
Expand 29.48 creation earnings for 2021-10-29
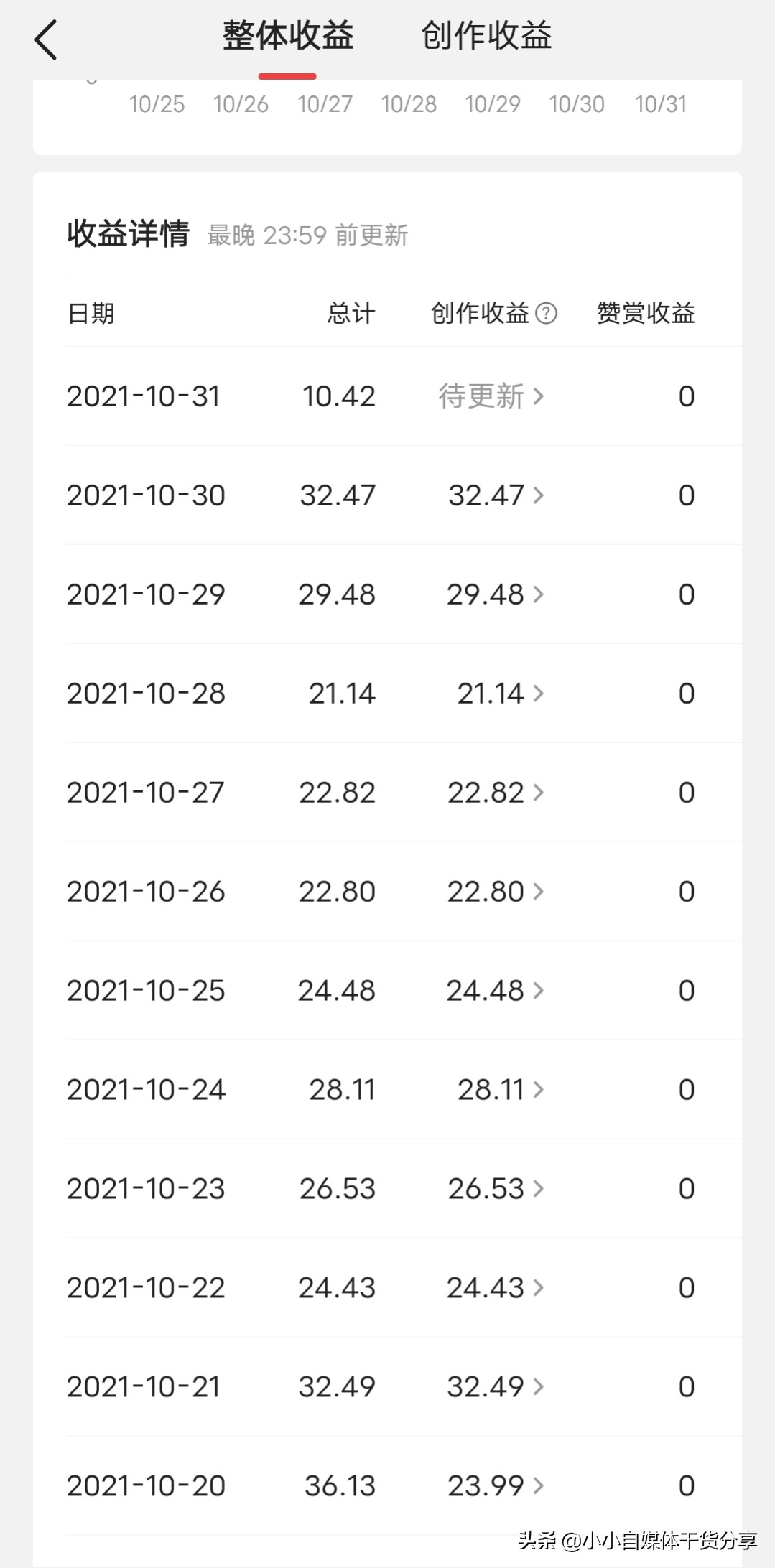click(x=496, y=594)
